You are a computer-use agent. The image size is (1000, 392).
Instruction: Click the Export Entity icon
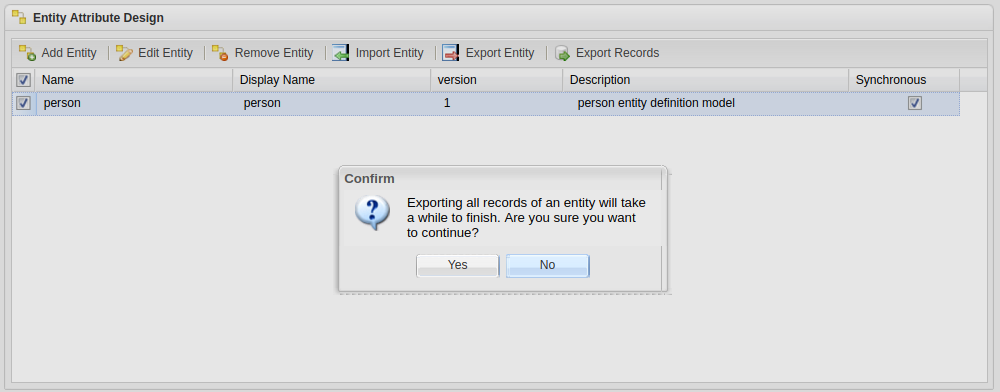tap(451, 53)
